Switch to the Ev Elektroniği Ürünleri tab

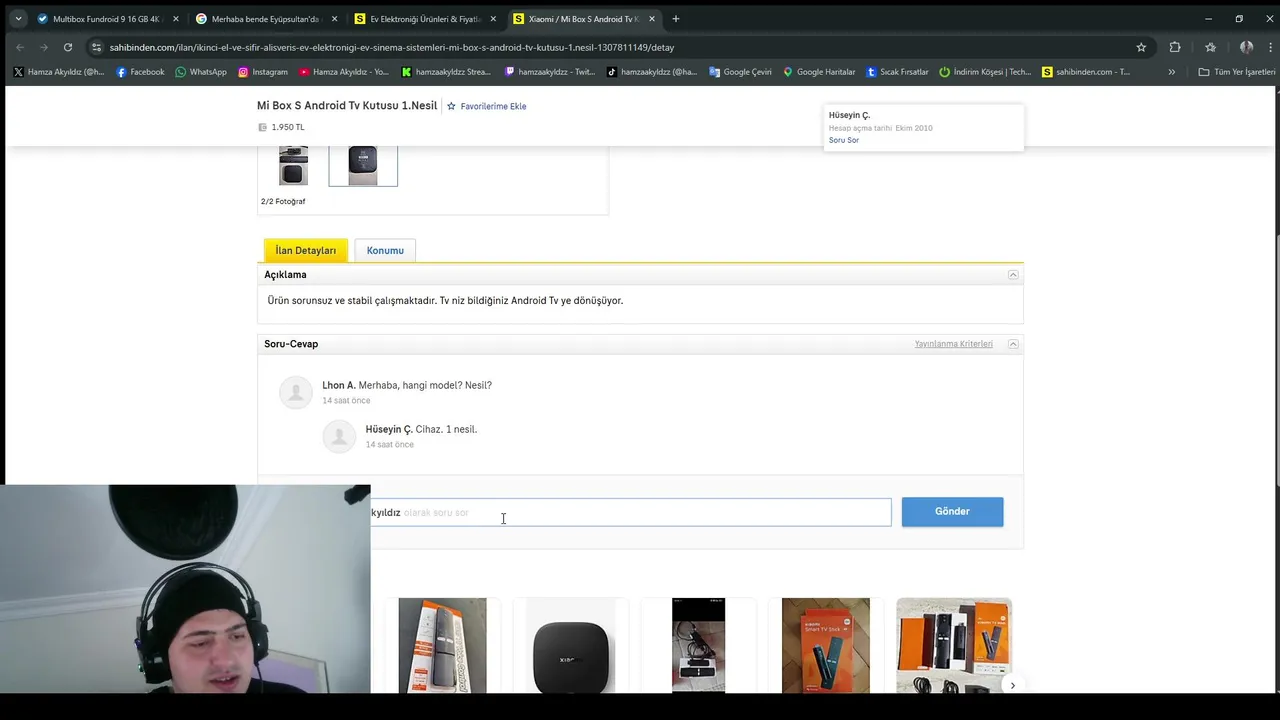pos(425,19)
